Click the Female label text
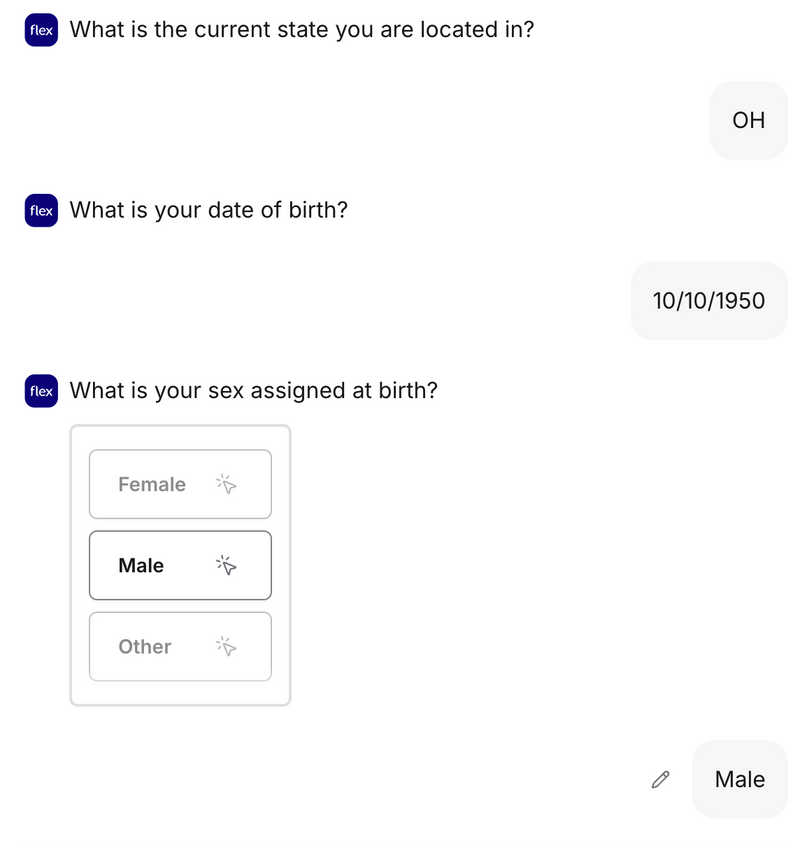Viewport: 800px width, 848px height. [x=152, y=484]
